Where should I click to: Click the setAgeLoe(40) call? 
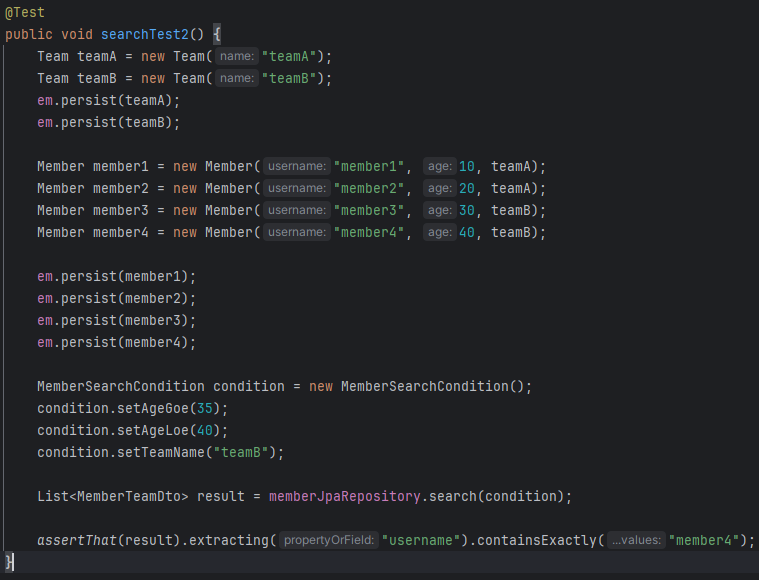[x=168, y=430]
